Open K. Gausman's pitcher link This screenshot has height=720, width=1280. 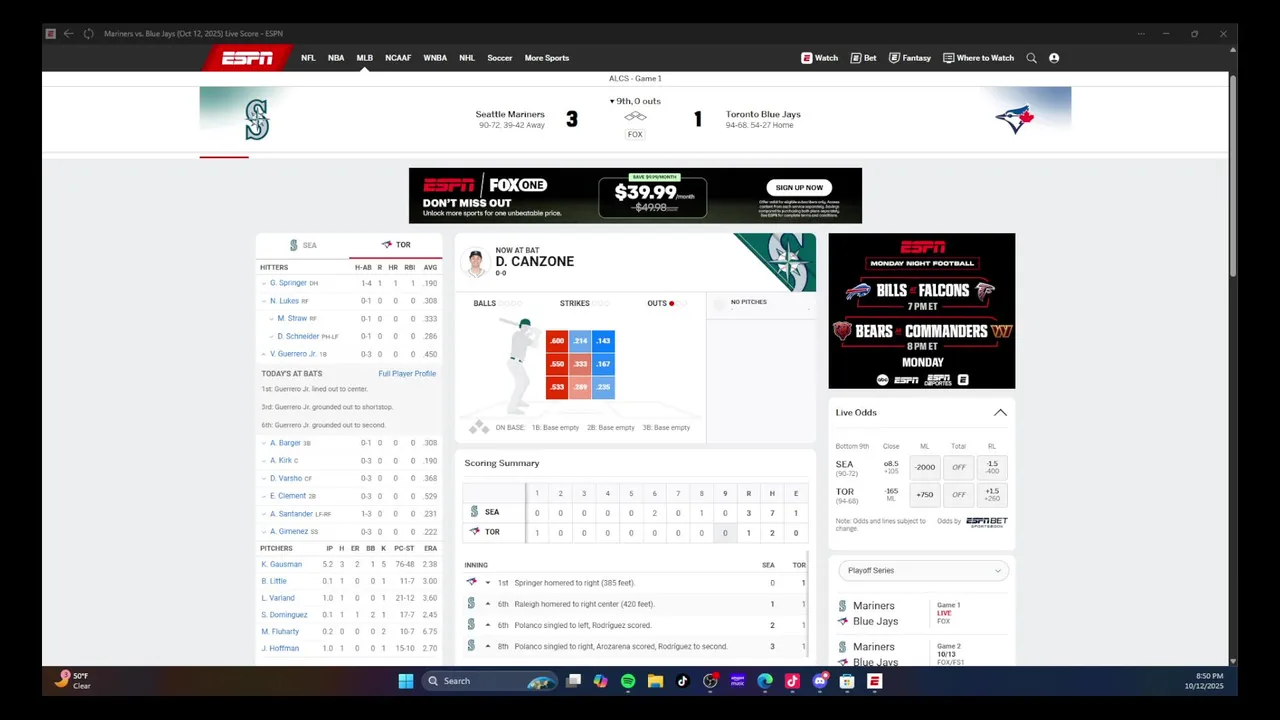click(x=281, y=565)
